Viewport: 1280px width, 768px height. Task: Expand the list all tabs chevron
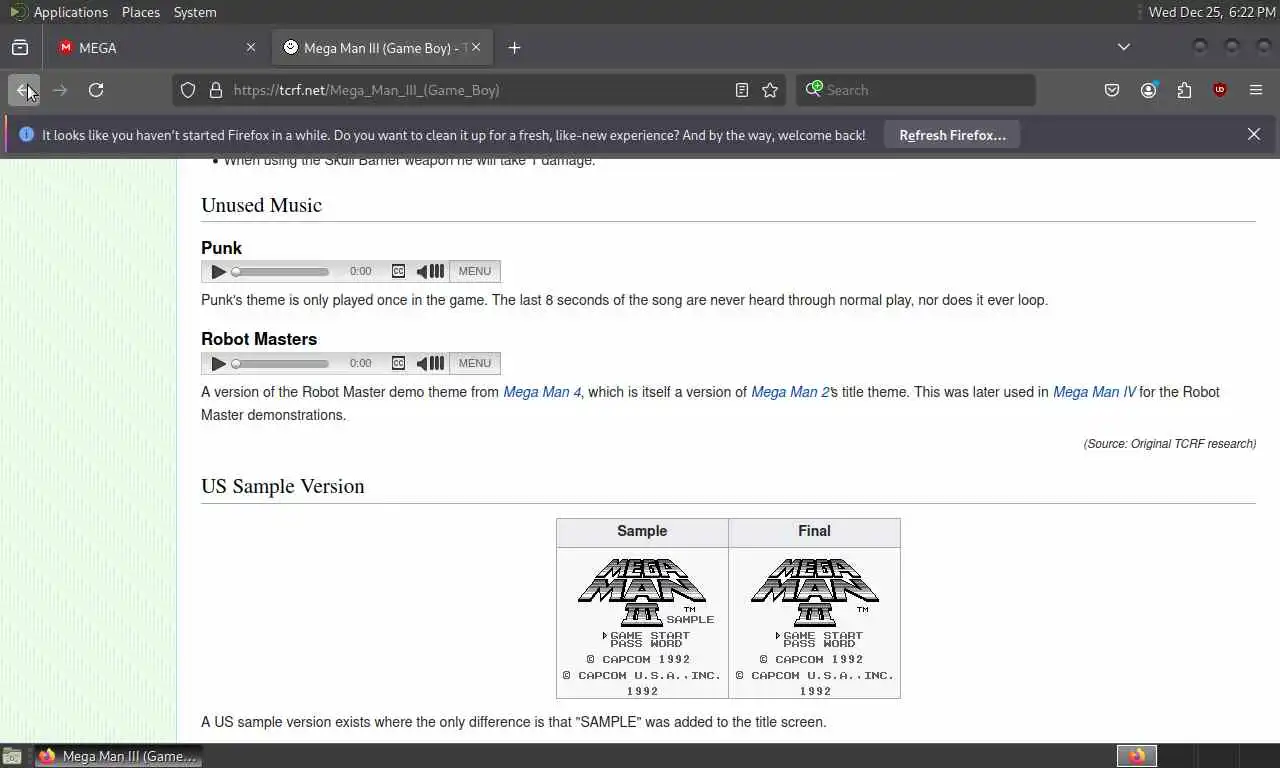pos(1124,47)
